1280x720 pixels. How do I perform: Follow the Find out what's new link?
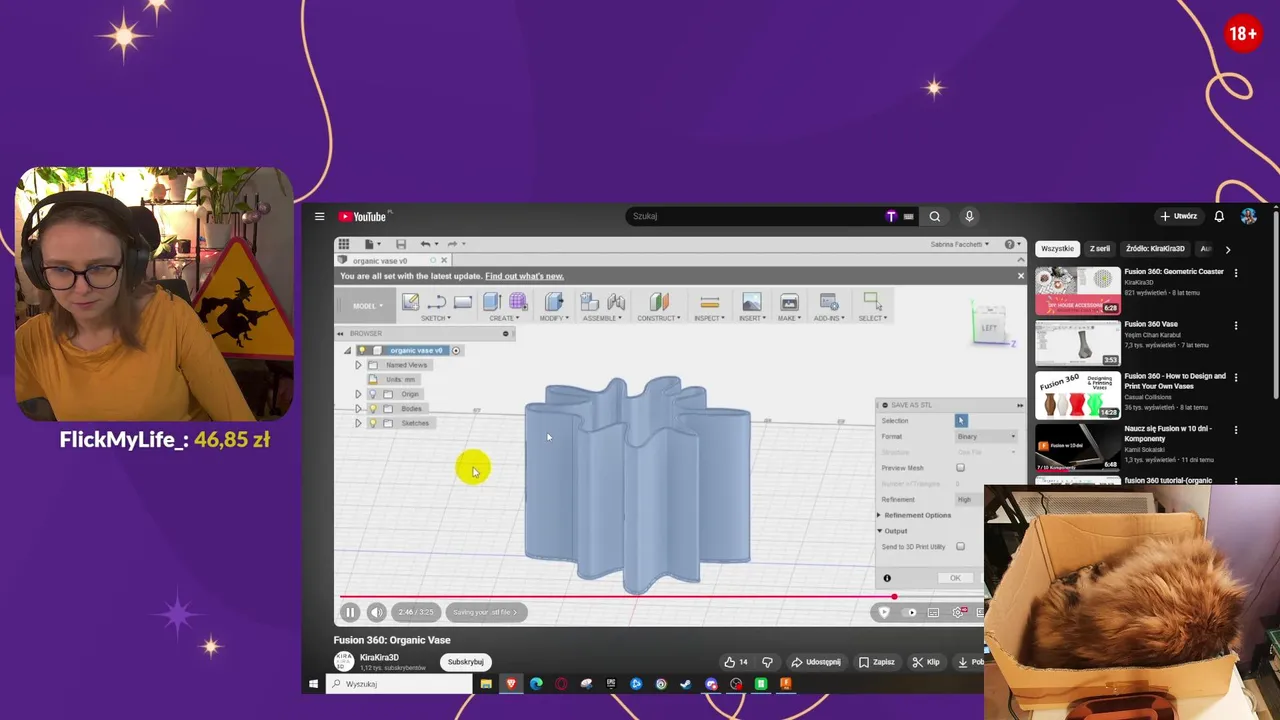click(x=524, y=276)
